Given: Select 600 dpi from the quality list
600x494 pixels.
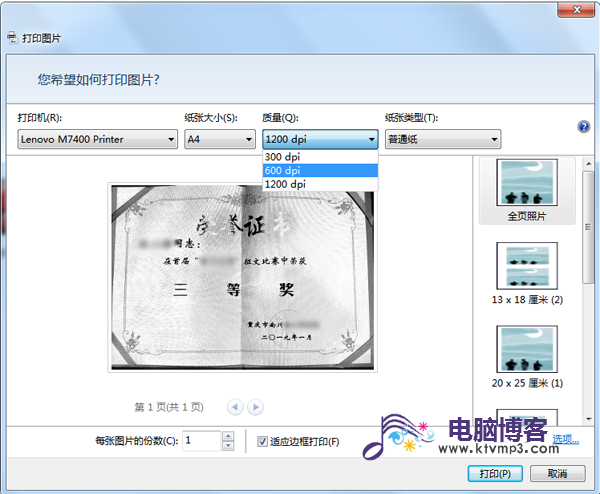Looking at the screenshot, I should 320,171.
